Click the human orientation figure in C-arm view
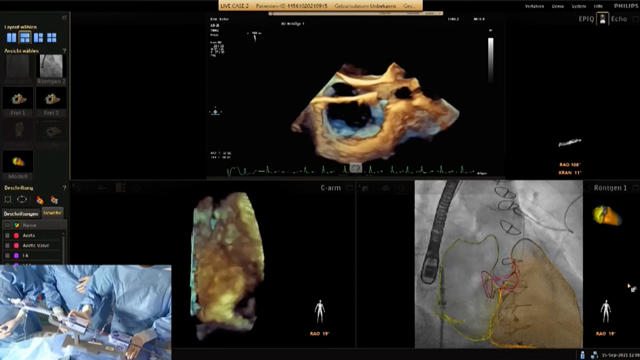This screenshot has height=360, width=640. (x=320, y=312)
